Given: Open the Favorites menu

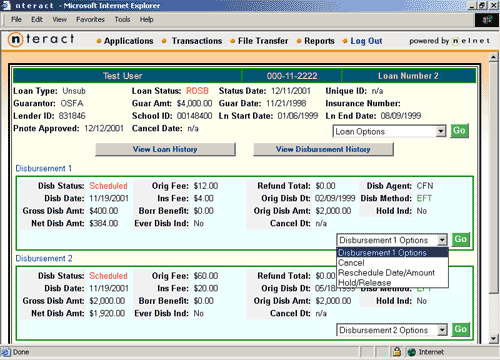Looking at the screenshot, I should pyautogui.click(x=90, y=19).
